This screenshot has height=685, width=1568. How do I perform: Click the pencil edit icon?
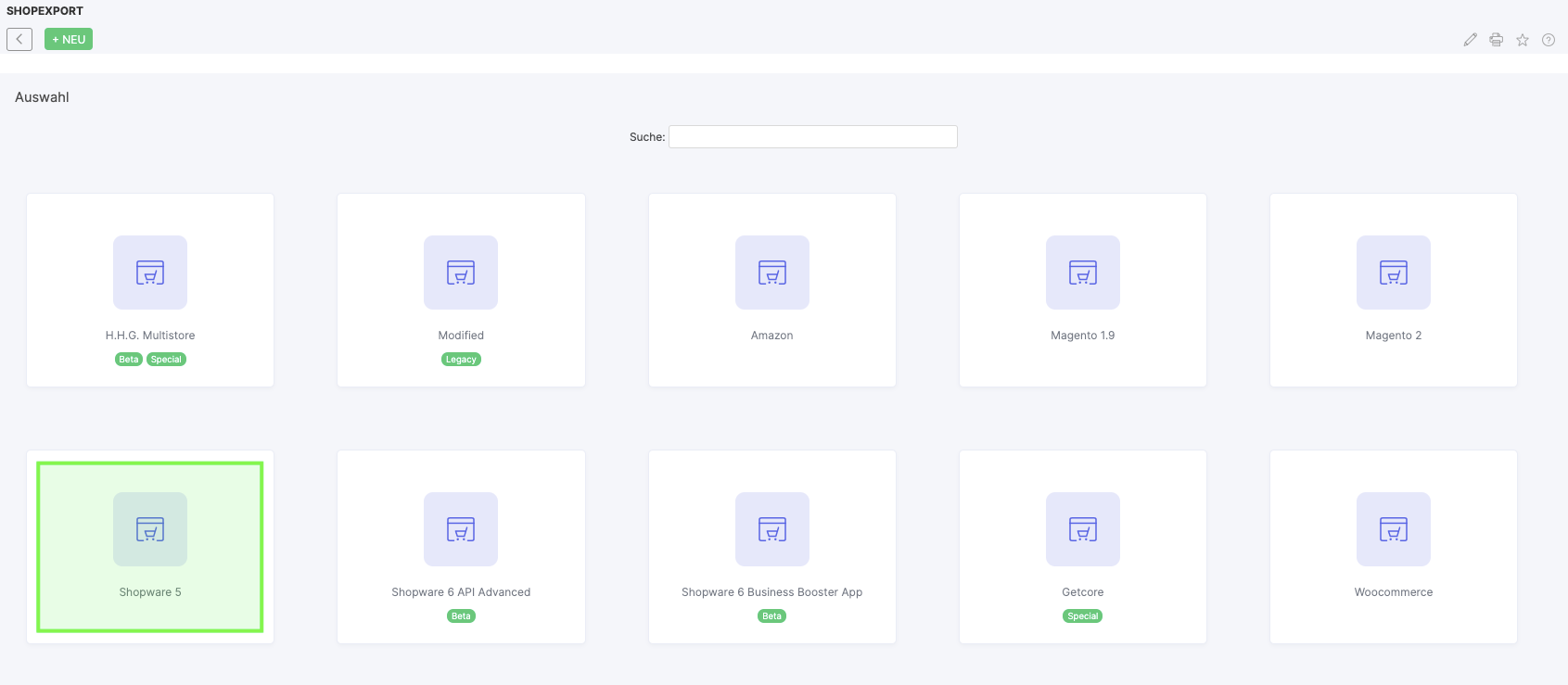(1470, 40)
